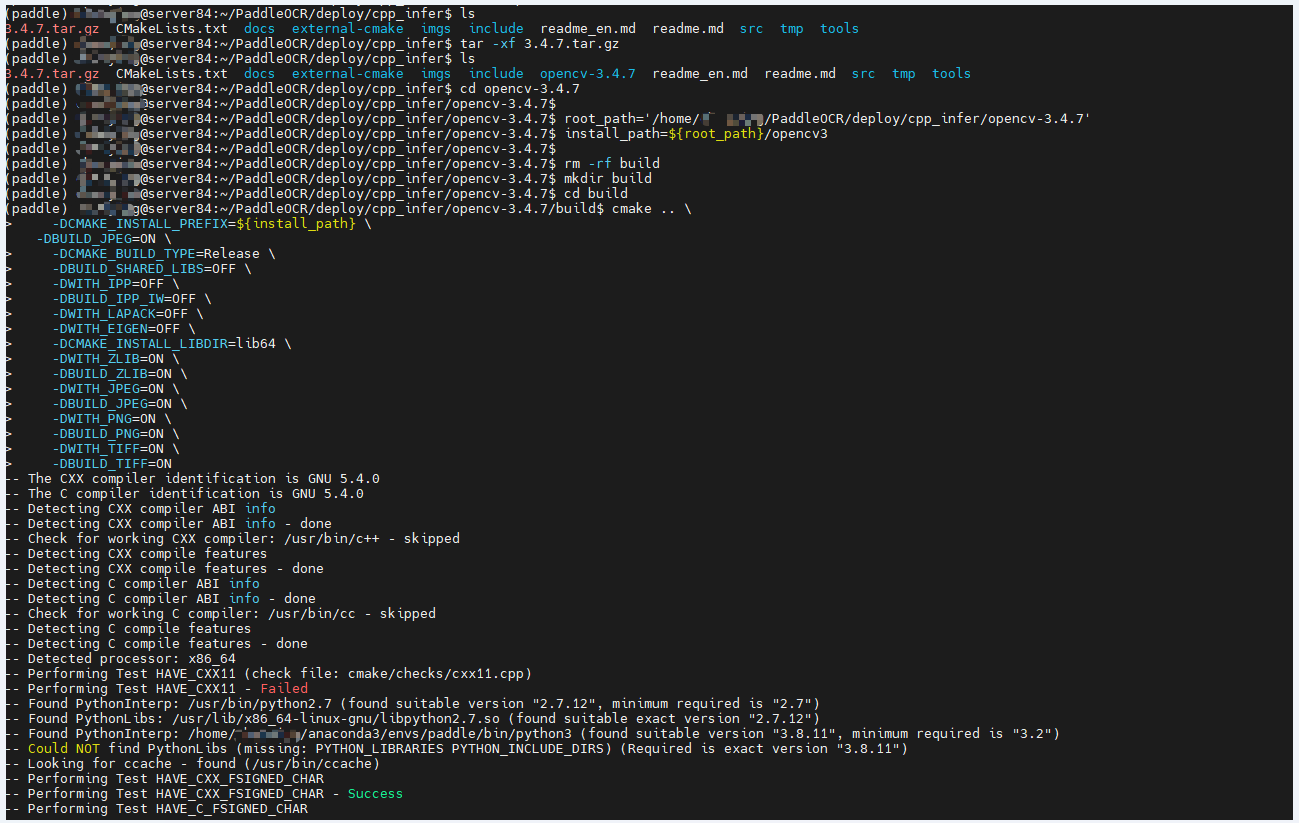Click the 'mkdir build' command
Screen dimensions: 1299x823
pos(608,179)
